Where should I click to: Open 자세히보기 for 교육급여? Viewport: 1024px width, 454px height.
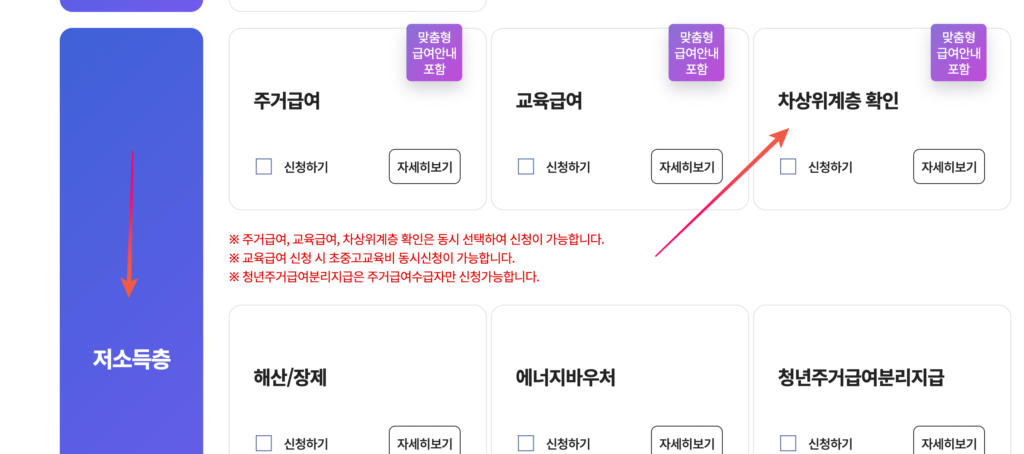(x=686, y=167)
